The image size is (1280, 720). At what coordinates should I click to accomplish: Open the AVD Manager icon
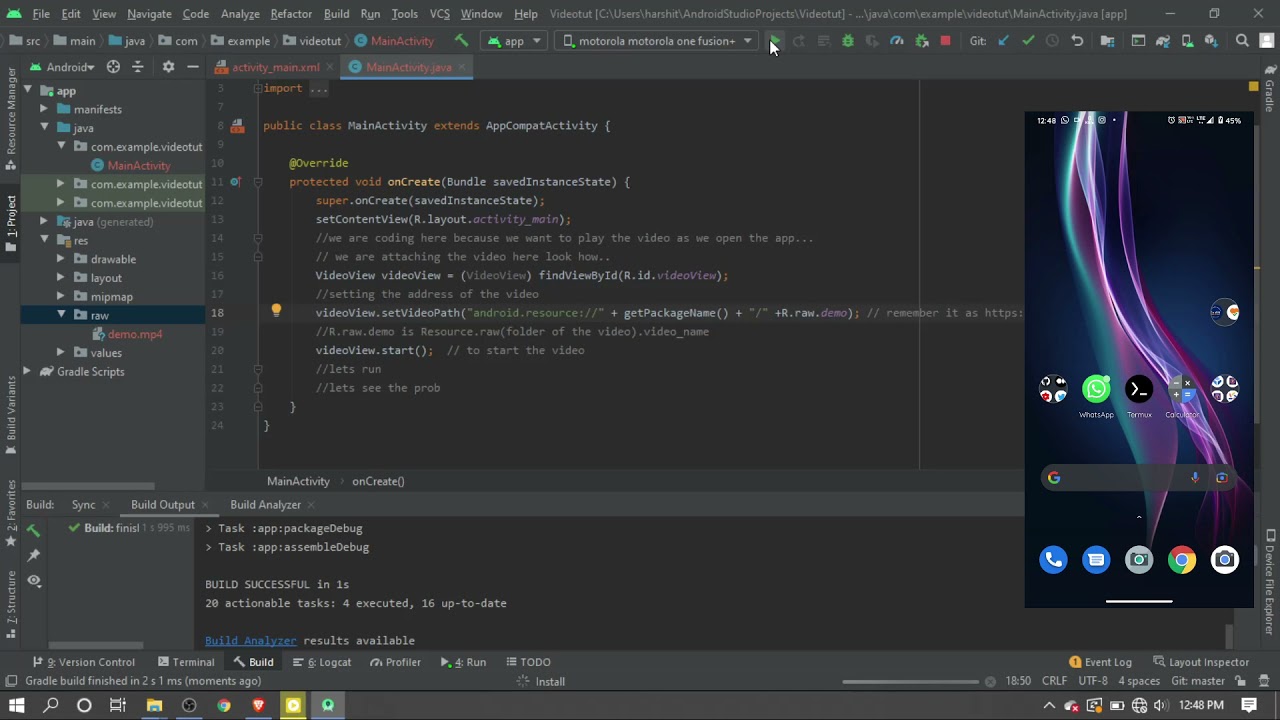point(1187,41)
